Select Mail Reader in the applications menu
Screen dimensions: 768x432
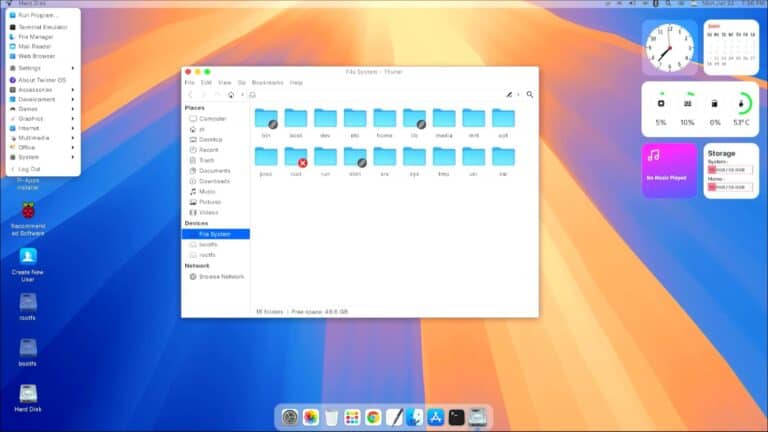tap(43, 47)
